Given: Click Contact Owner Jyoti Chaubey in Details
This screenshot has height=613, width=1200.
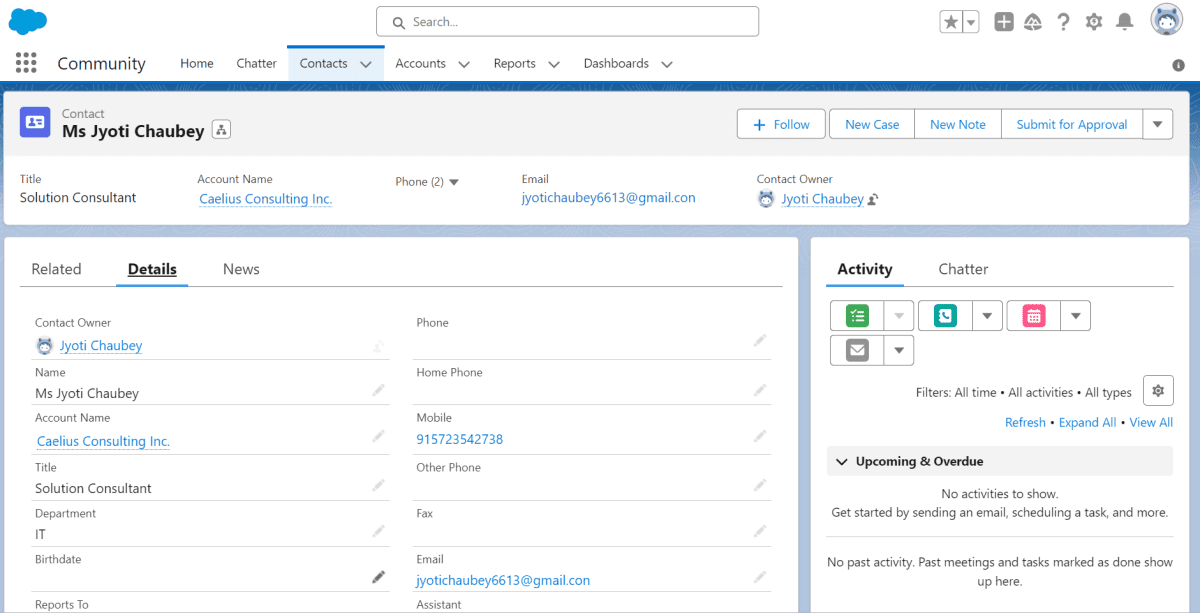Looking at the screenshot, I should 101,346.
